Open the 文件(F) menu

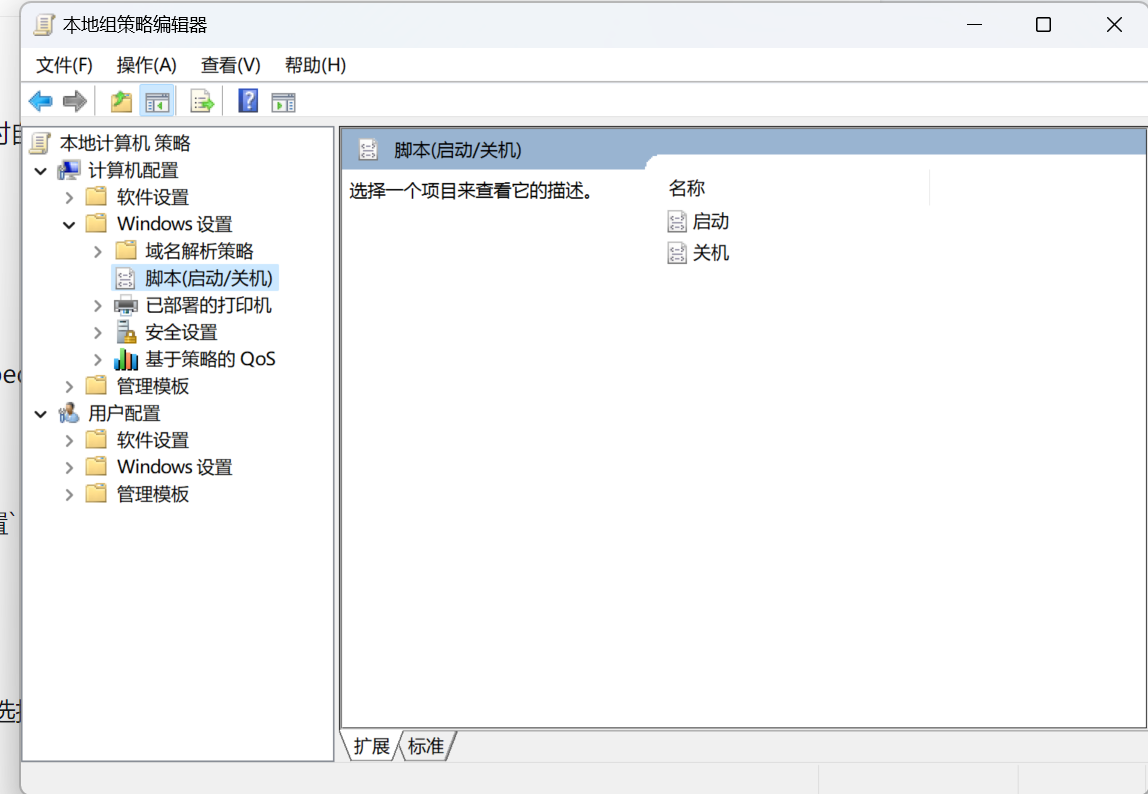(64, 65)
